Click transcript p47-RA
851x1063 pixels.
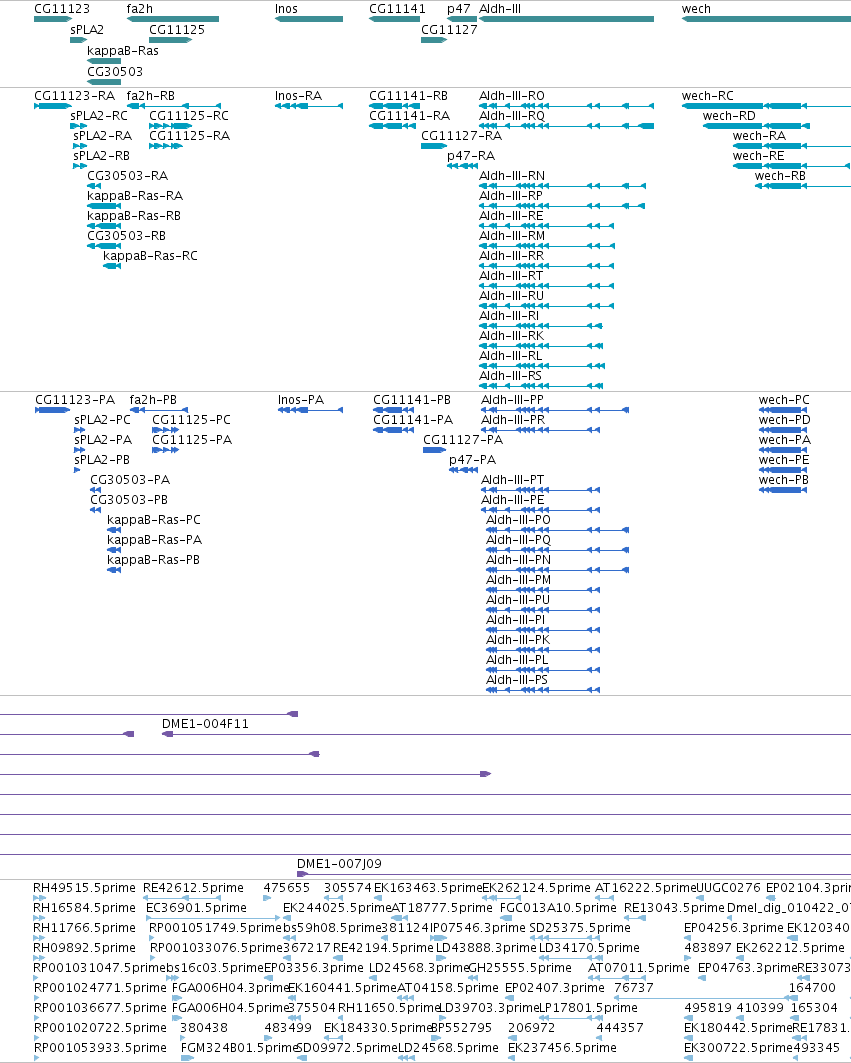click(x=462, y=166)
